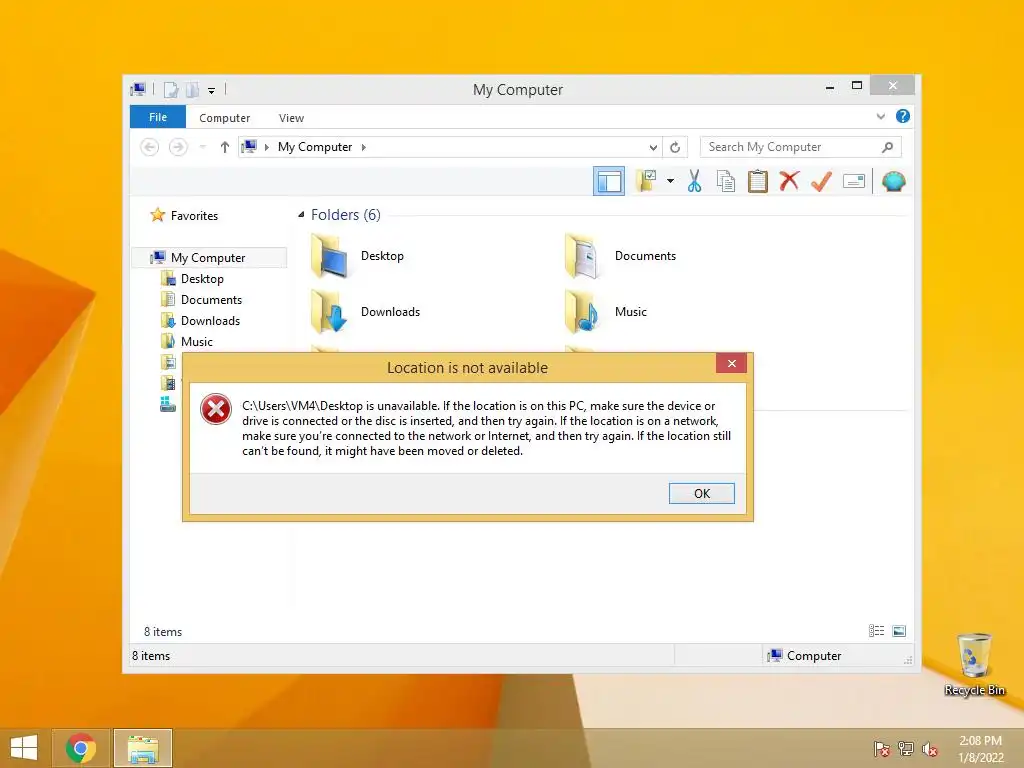The width and height of the screenshot is (1024, 768).
Task: Click the Paste clipboard icon
Action: (x=758, y=181)
